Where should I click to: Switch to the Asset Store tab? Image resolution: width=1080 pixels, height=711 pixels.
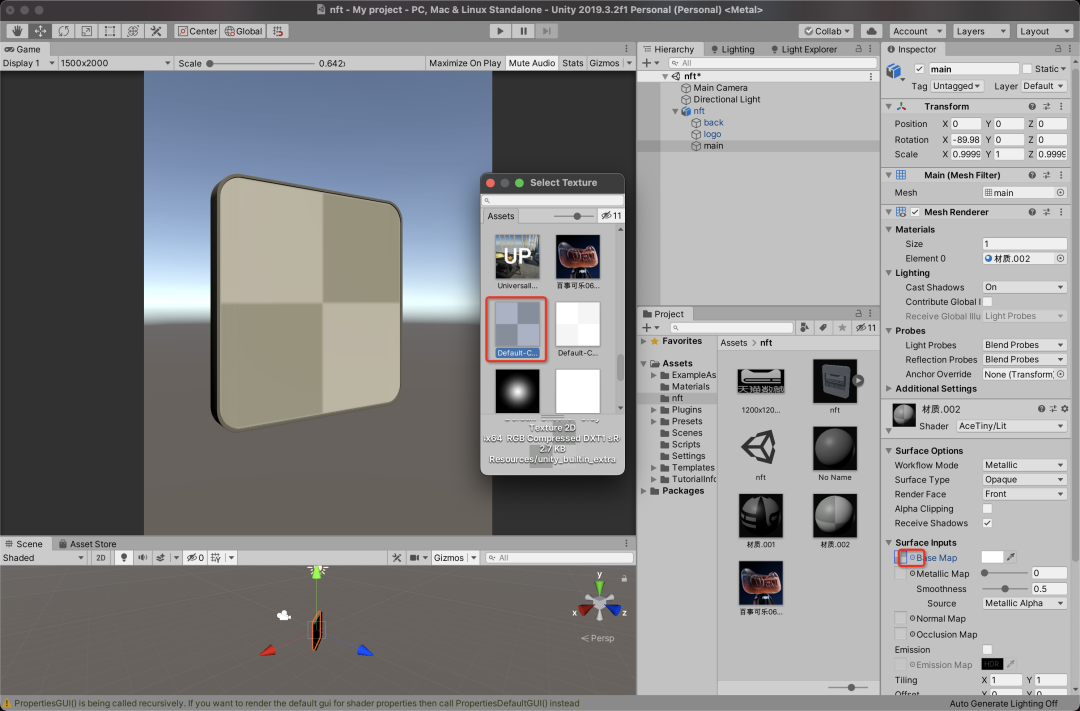tap(87, 544)
